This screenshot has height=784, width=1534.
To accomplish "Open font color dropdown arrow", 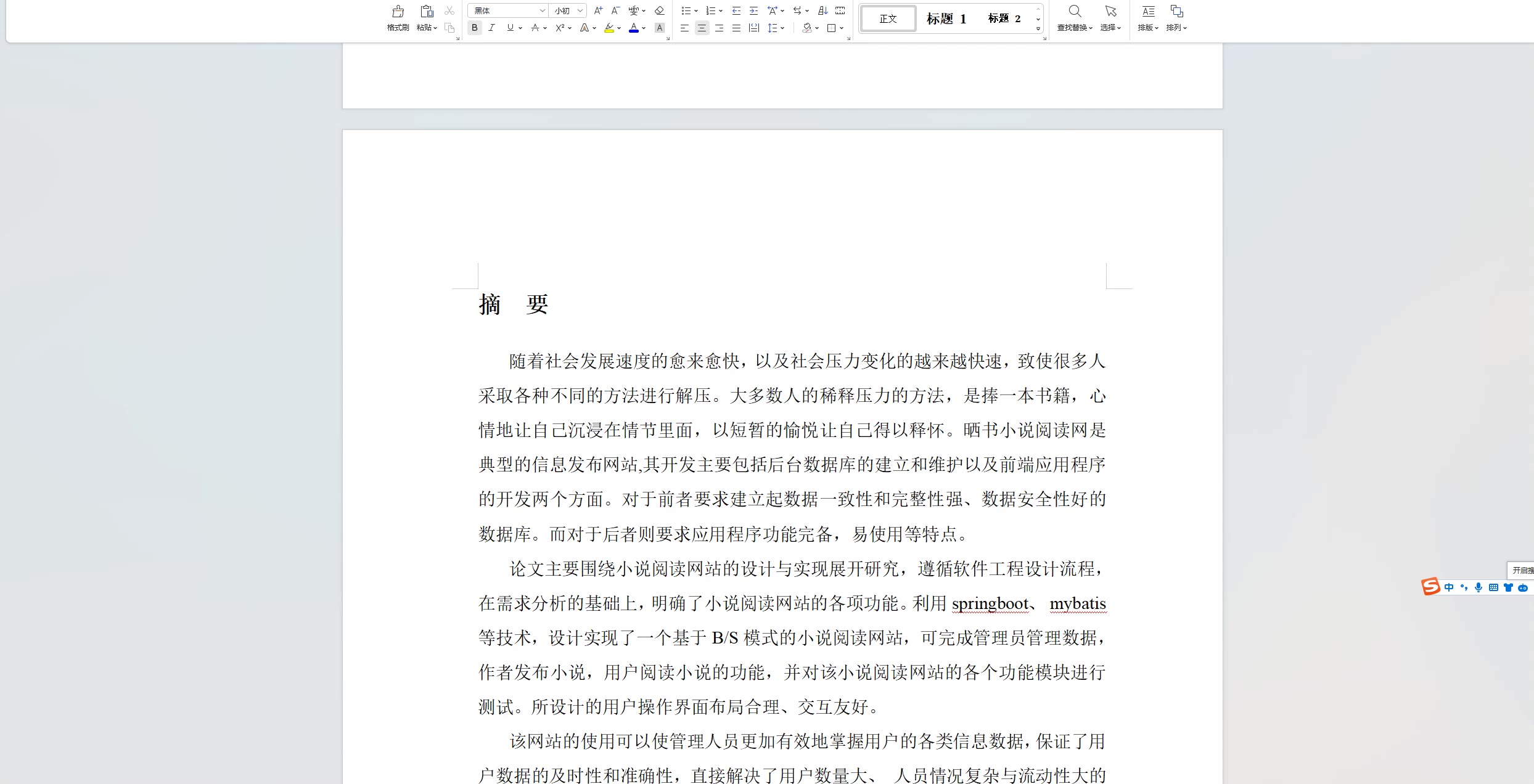I will point(644,28).
